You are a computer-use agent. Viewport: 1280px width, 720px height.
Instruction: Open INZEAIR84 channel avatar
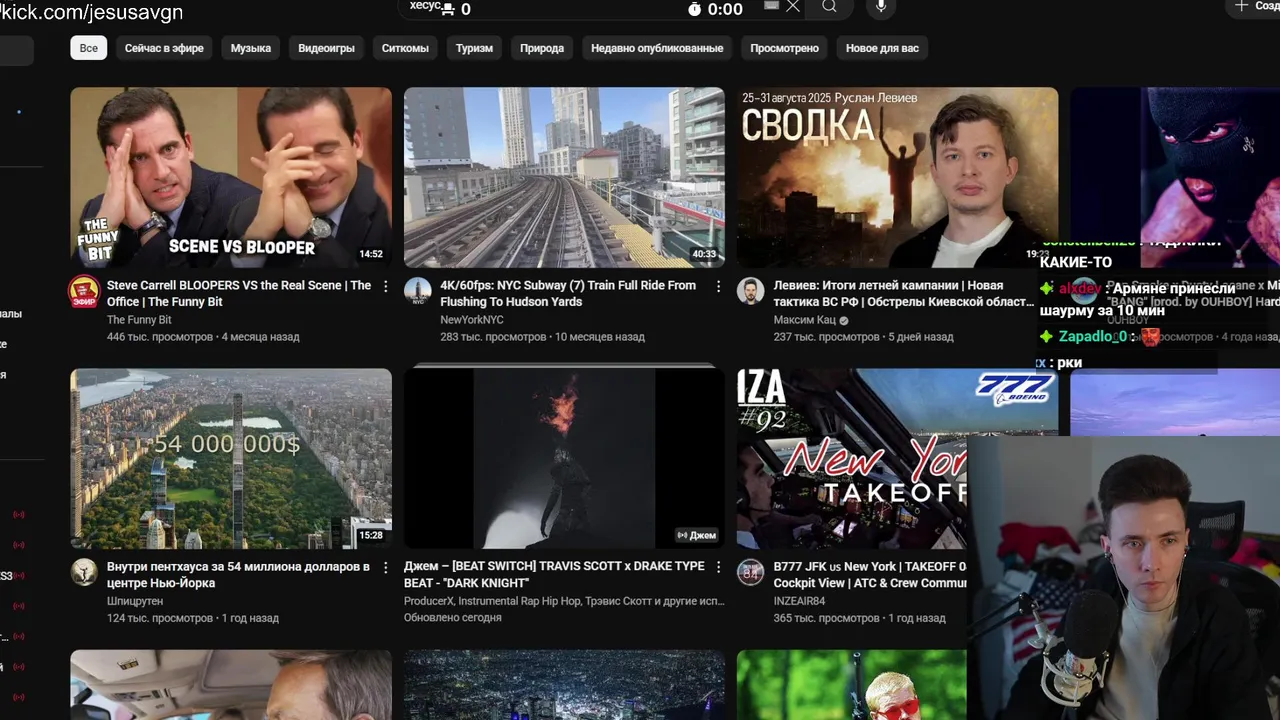pos(750,573)
